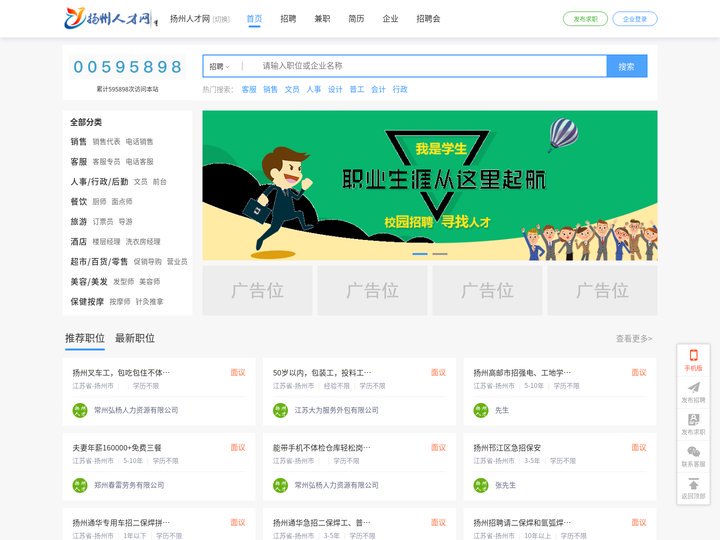The image size is (720, 540).
Task: Click hot search keyword 行政
Action: click(x=400, y=90)
